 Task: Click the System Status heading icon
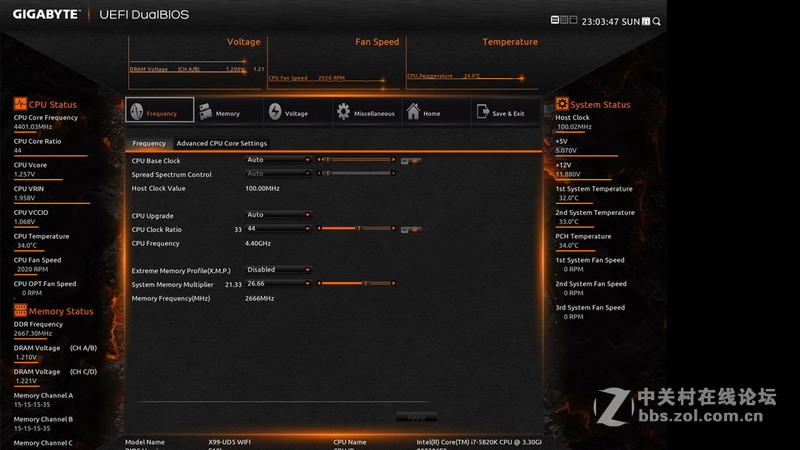[x=562, y=104]
